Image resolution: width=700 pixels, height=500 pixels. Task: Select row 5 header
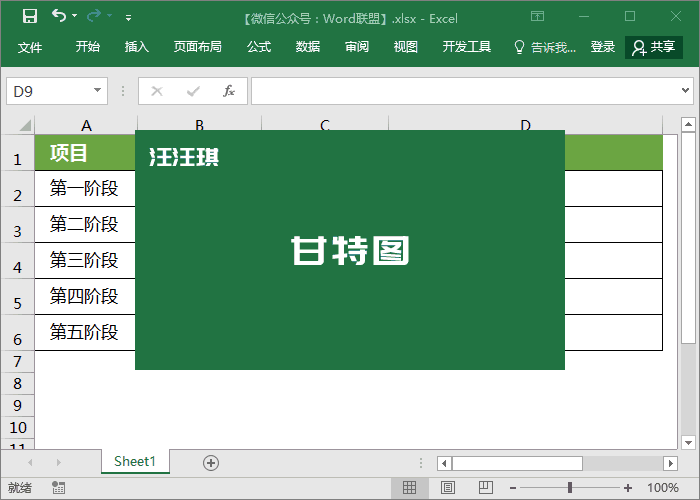(17, 297)
